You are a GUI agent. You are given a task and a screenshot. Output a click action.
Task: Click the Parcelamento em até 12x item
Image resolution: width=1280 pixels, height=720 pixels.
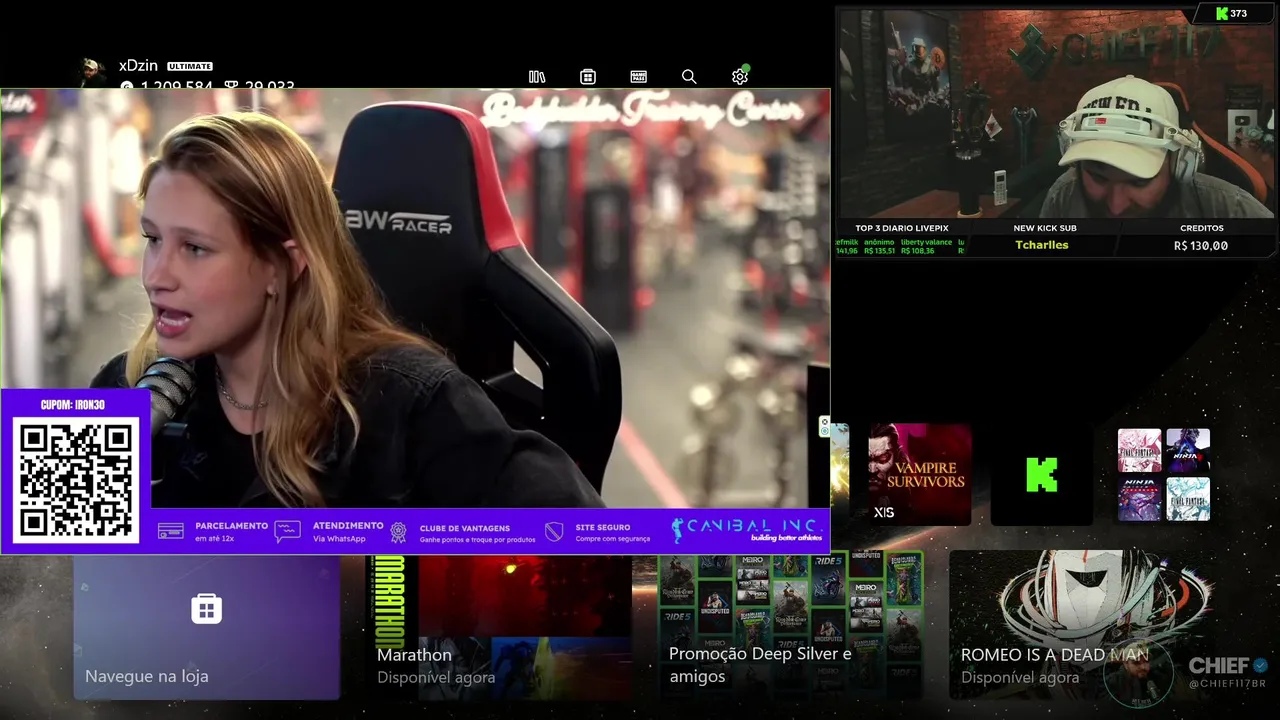pyautogui.click(x=213, y=532)
